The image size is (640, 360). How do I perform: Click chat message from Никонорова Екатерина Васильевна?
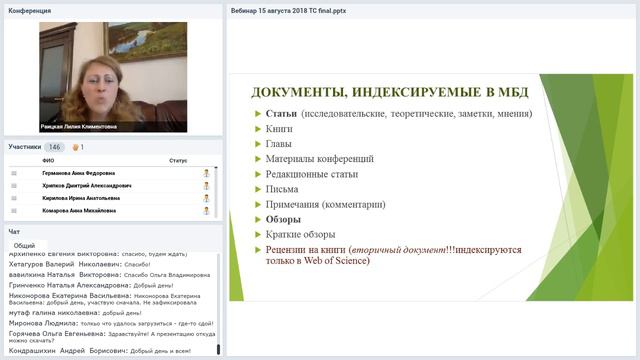[x=104, y=299]
